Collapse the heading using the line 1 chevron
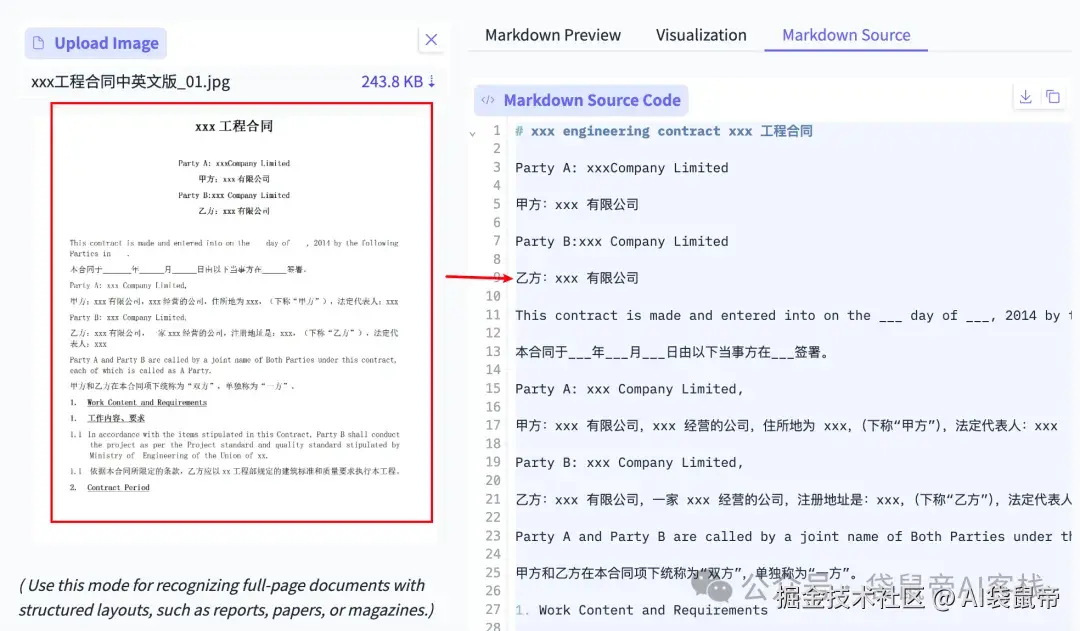The height and width of the screenshot is (631, 1080). pos(472,130)
